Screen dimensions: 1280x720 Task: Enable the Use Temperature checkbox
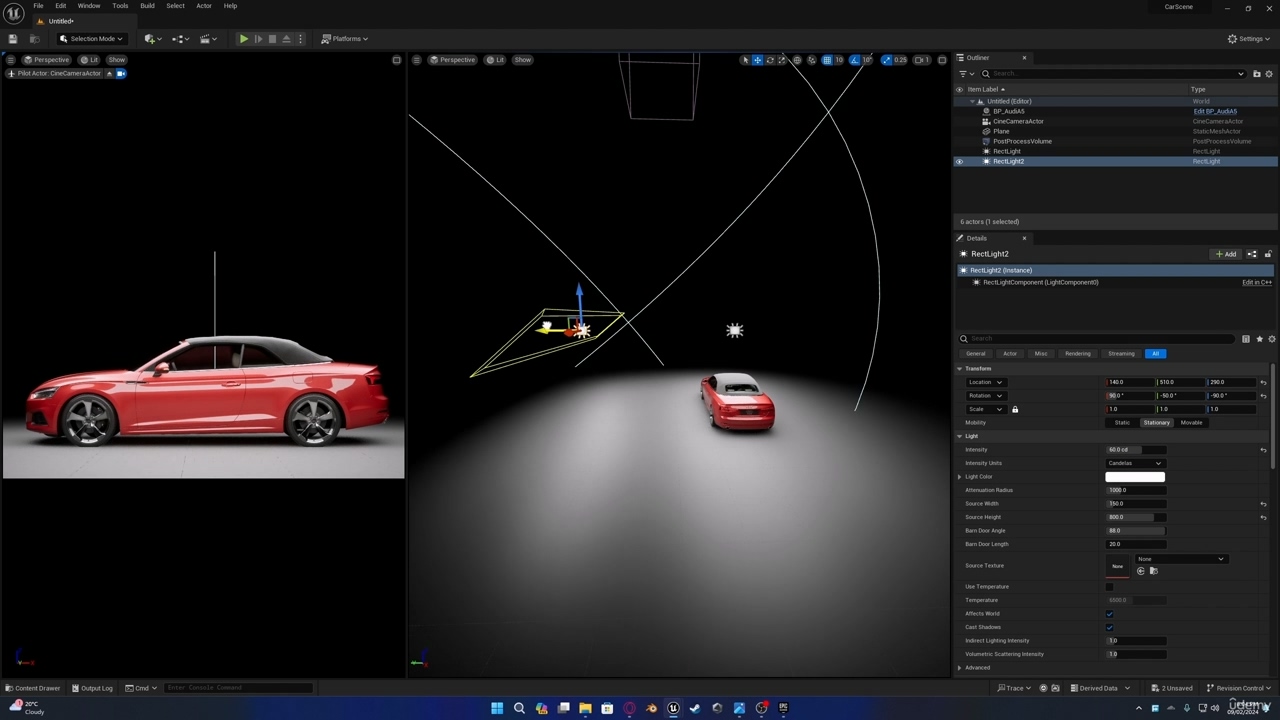[1109, 587]
